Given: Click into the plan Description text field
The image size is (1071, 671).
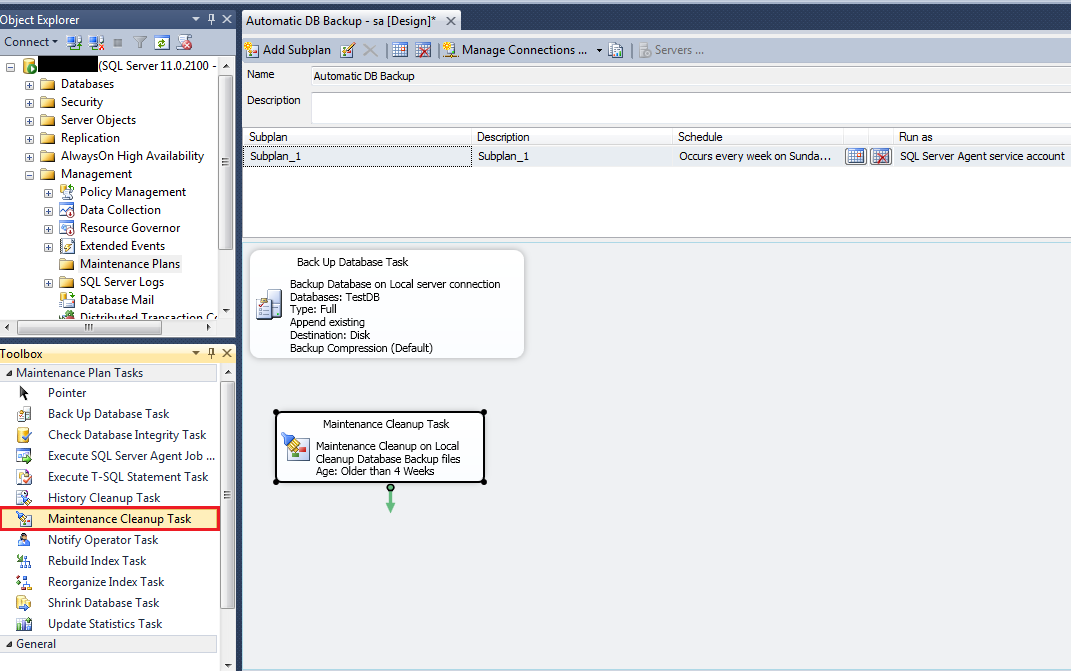Looking at the screenshot, I should point(690,107).
